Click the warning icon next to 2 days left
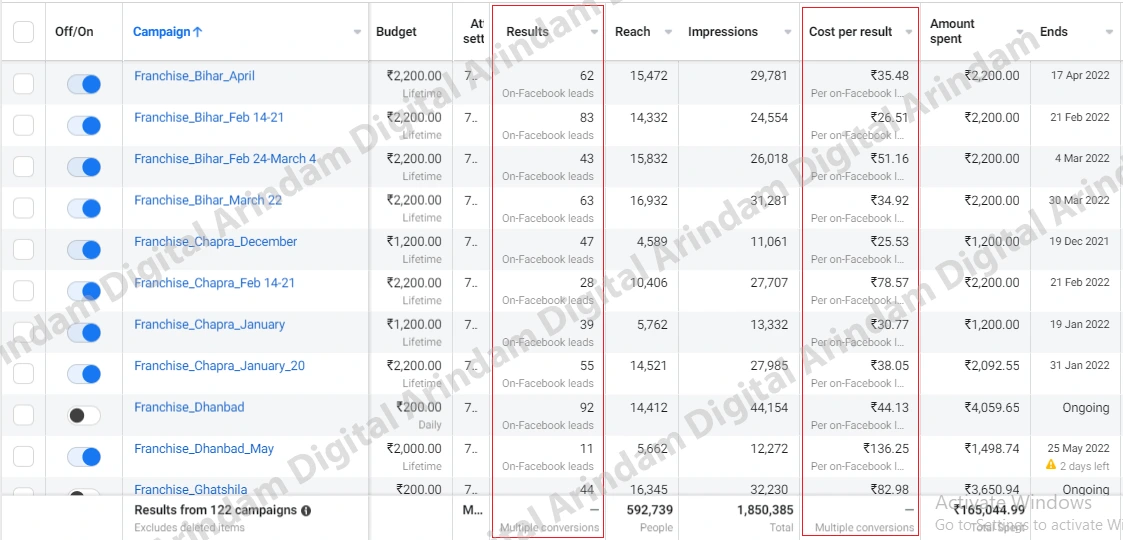The width and height of the screenshot is (1123, 540). coord(1051,465)
